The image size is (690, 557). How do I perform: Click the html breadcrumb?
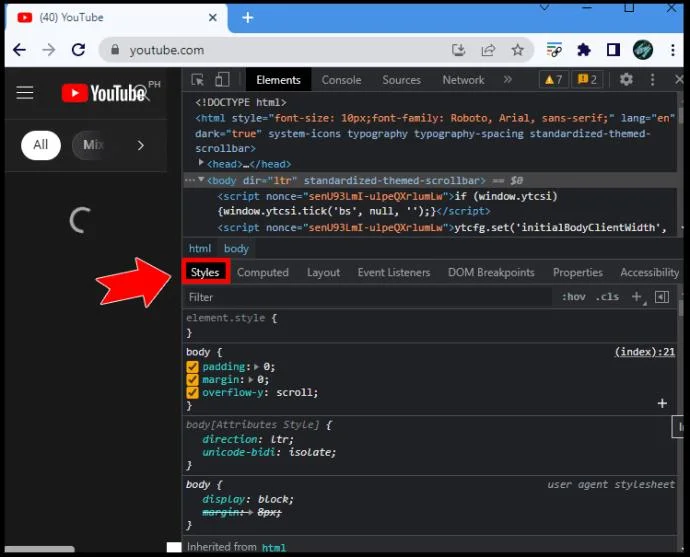point(200,249)
